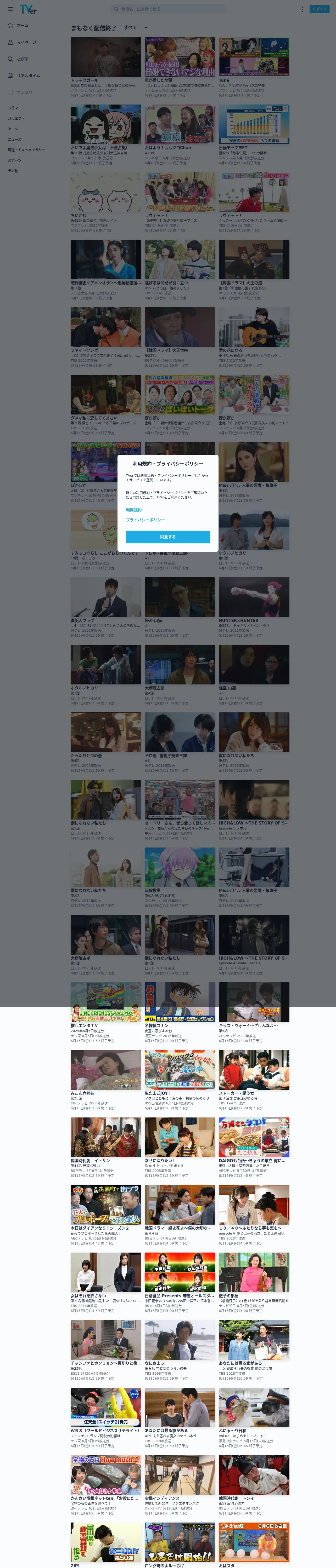Open the 利用規約 terms link
Image resolution: width=336 pixels, height=1568 pixels.
coord(133,510)
